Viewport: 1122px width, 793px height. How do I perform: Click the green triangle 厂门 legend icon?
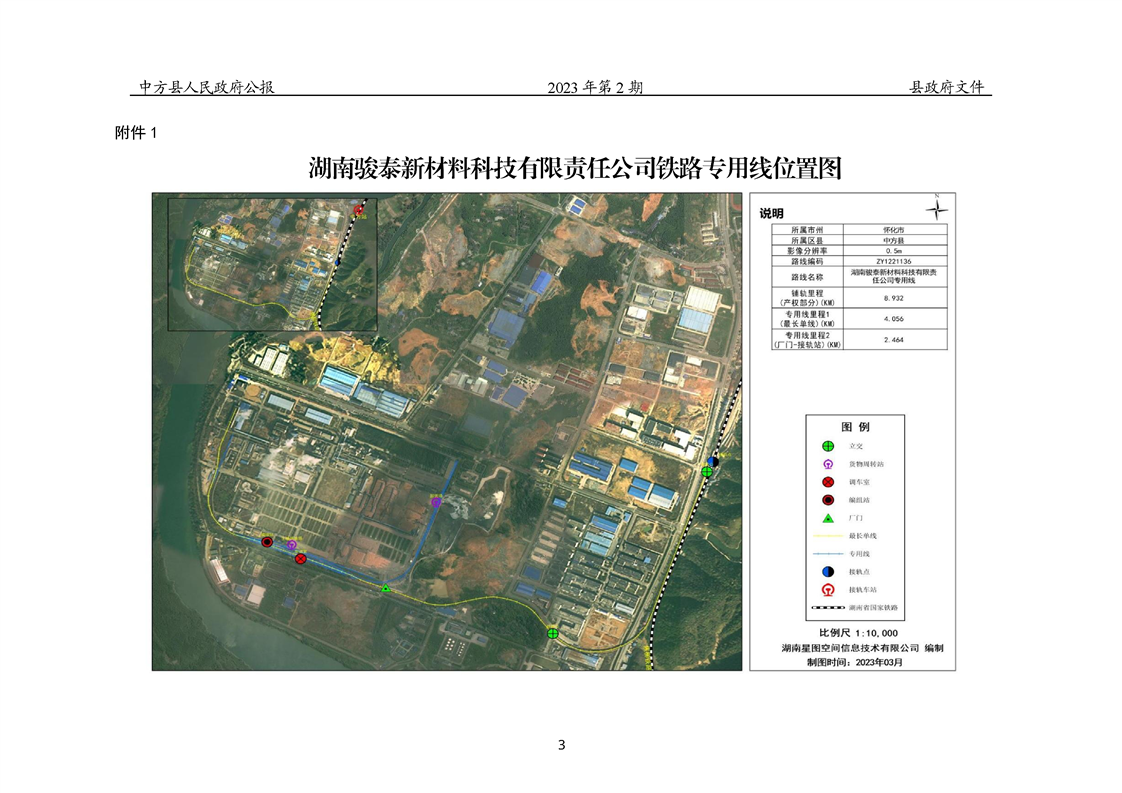click(828, 517)
